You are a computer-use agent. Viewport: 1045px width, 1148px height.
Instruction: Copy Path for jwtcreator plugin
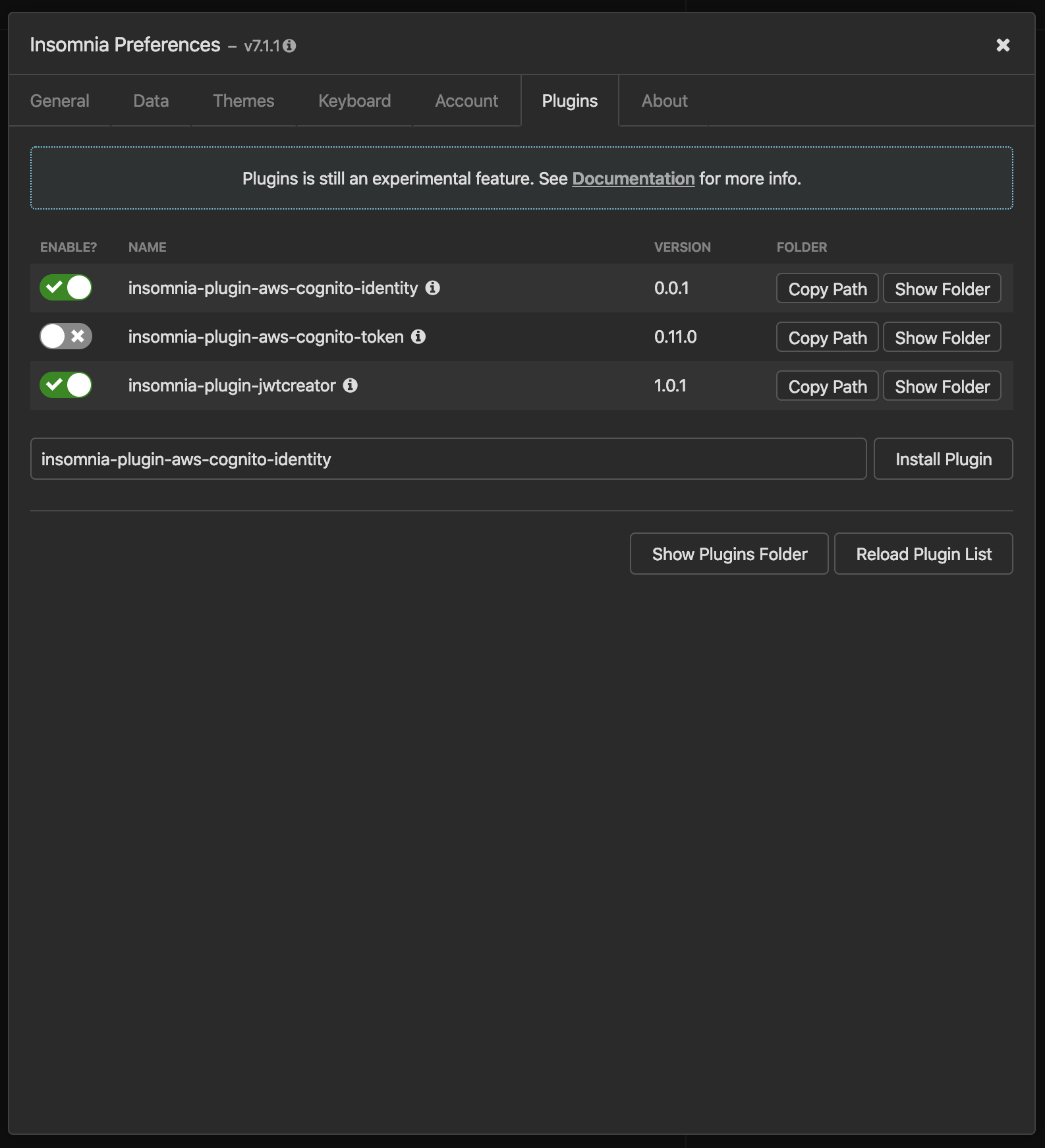coord(828,386)
